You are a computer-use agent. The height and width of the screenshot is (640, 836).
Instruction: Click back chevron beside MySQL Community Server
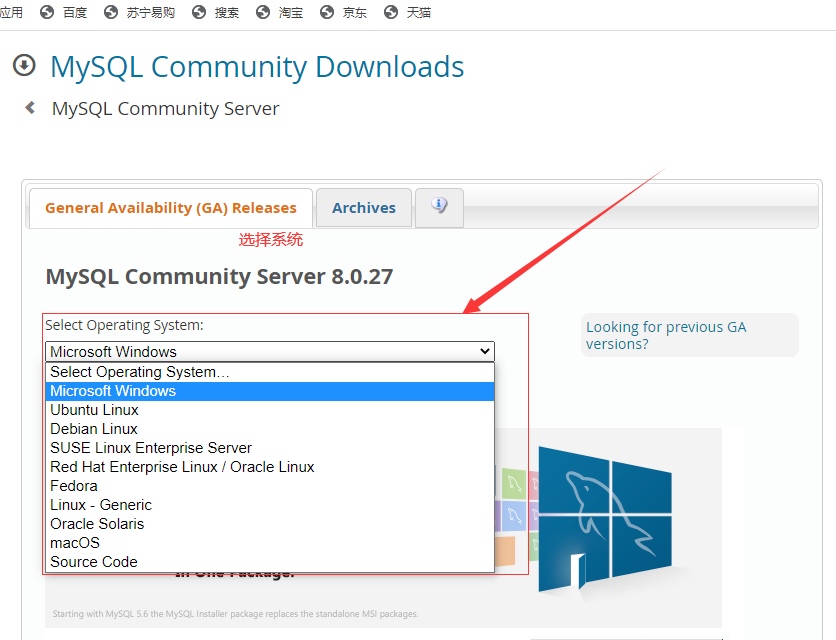pyautogui.click(x=30, y=108)
